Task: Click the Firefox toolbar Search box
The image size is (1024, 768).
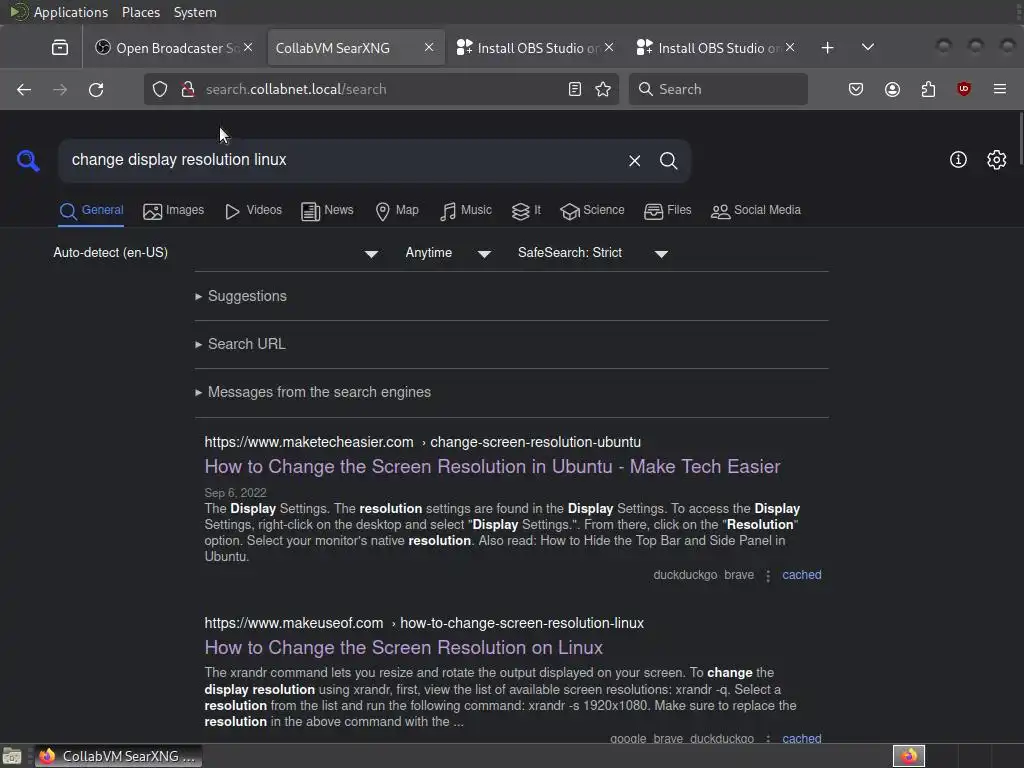Action: click(718, 89)
